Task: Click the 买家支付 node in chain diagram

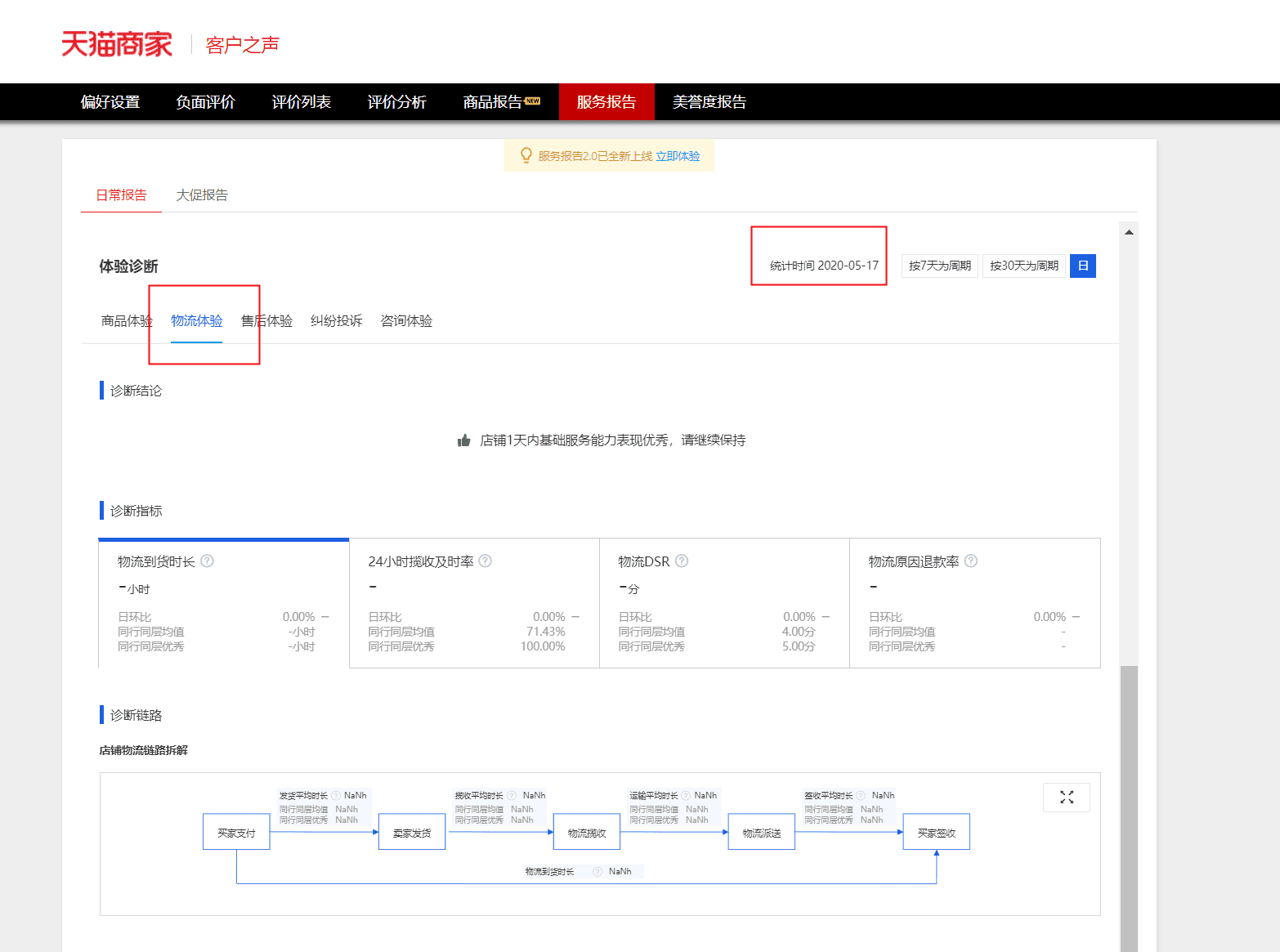Action: 236,832
